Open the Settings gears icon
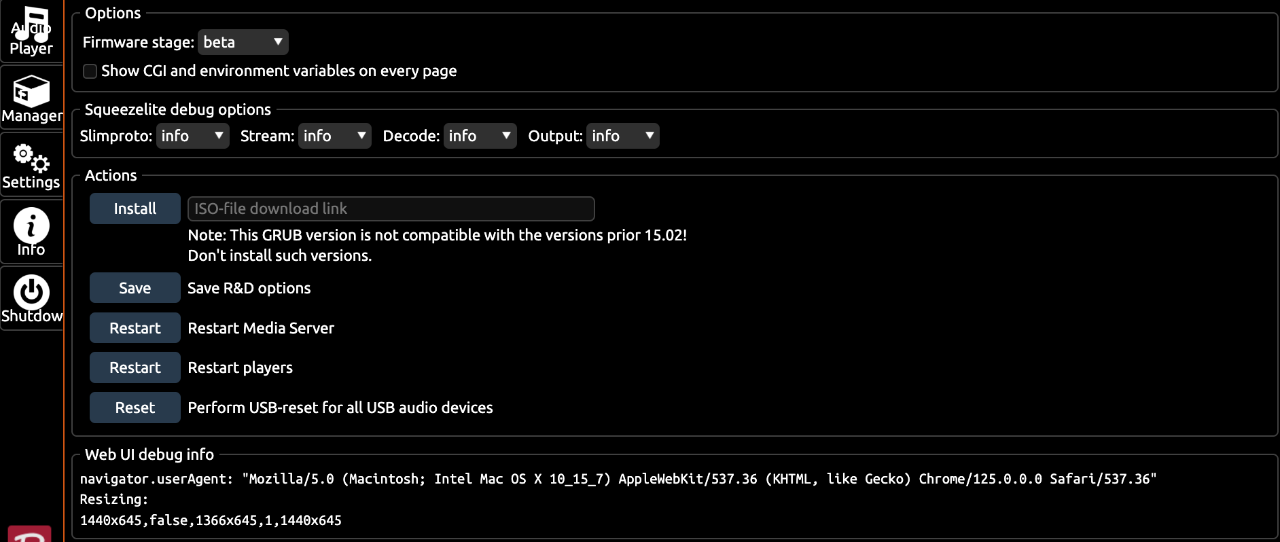Viewport: 1280px width, 542px height. pos(31,165)
